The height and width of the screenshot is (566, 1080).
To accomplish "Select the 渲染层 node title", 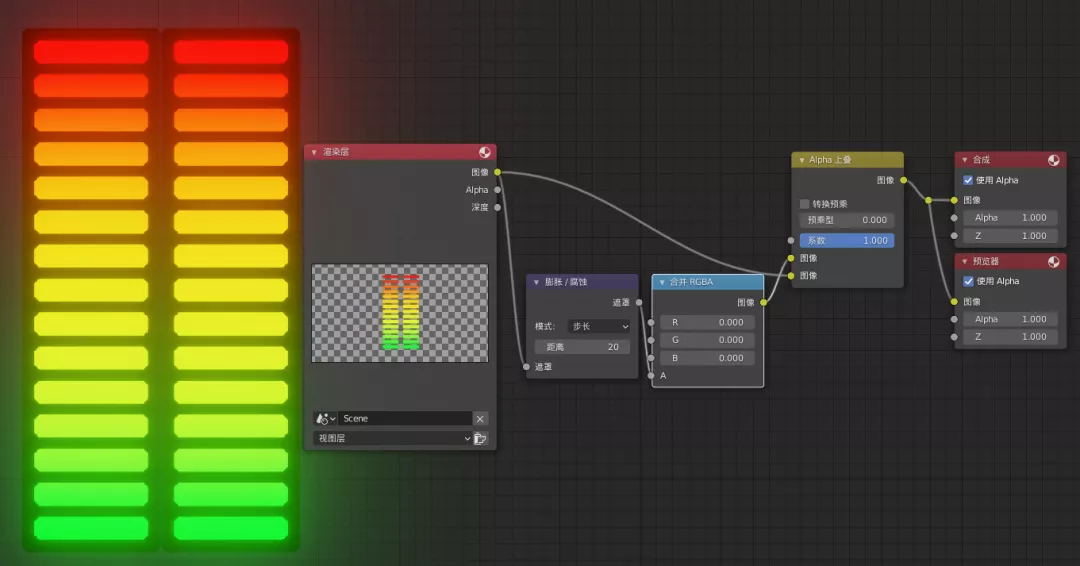I will tap(336, 152).
